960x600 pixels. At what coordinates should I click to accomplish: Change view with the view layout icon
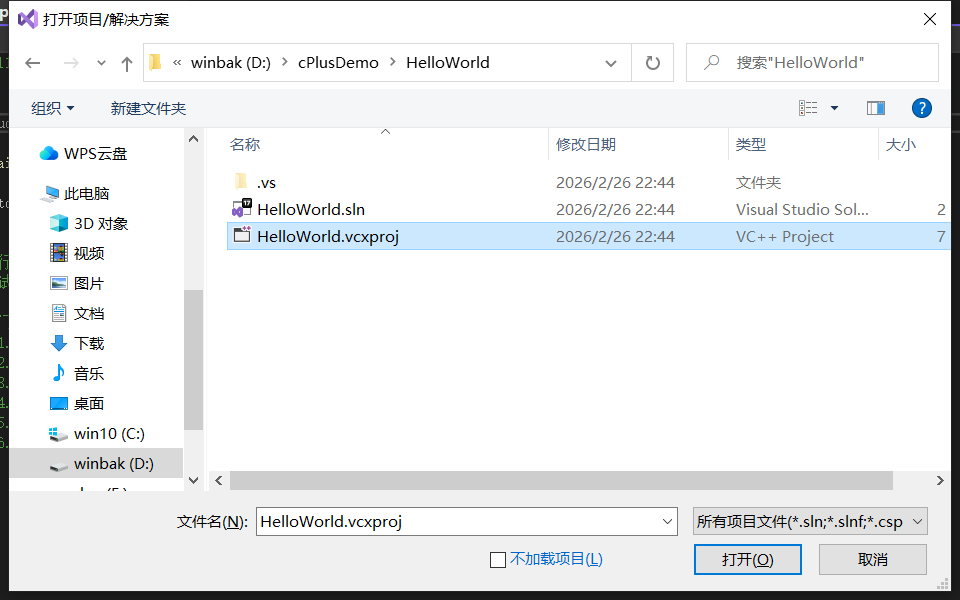[808, 108]
